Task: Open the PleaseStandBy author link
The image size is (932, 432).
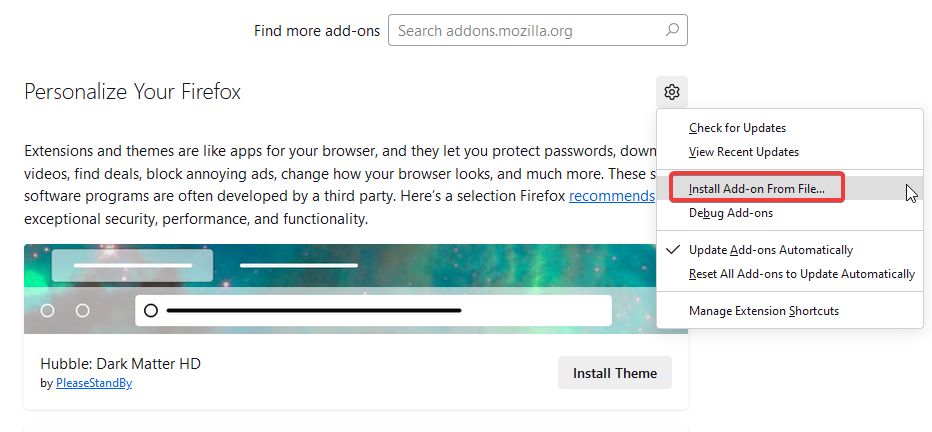Action: 93,383
